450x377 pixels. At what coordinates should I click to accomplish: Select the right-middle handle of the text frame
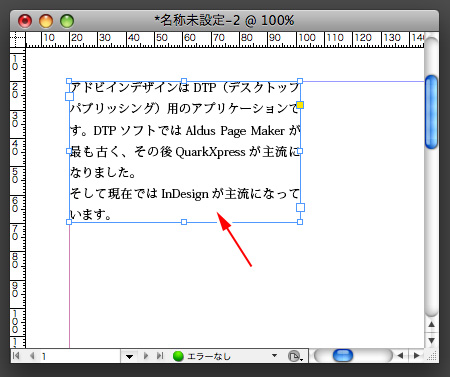(x=300, y=151)
